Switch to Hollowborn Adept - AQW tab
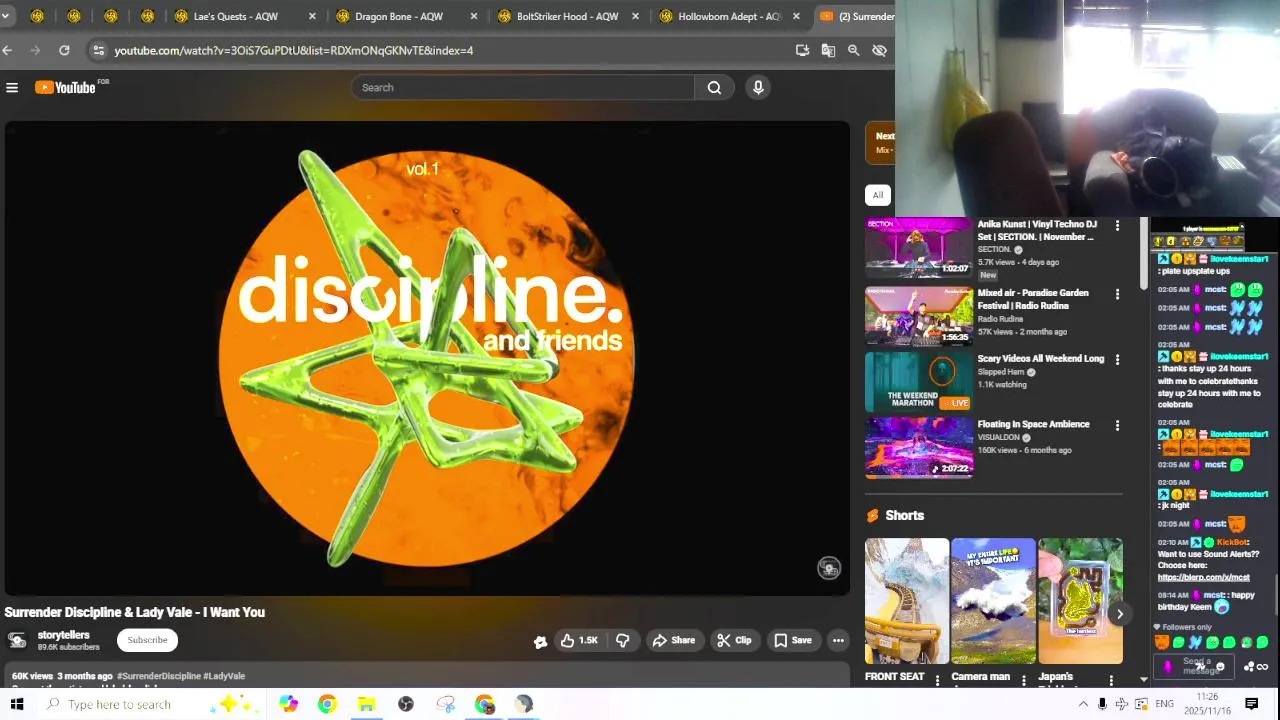This screenshot has height=720, width=1280. [x=729, y=16]
